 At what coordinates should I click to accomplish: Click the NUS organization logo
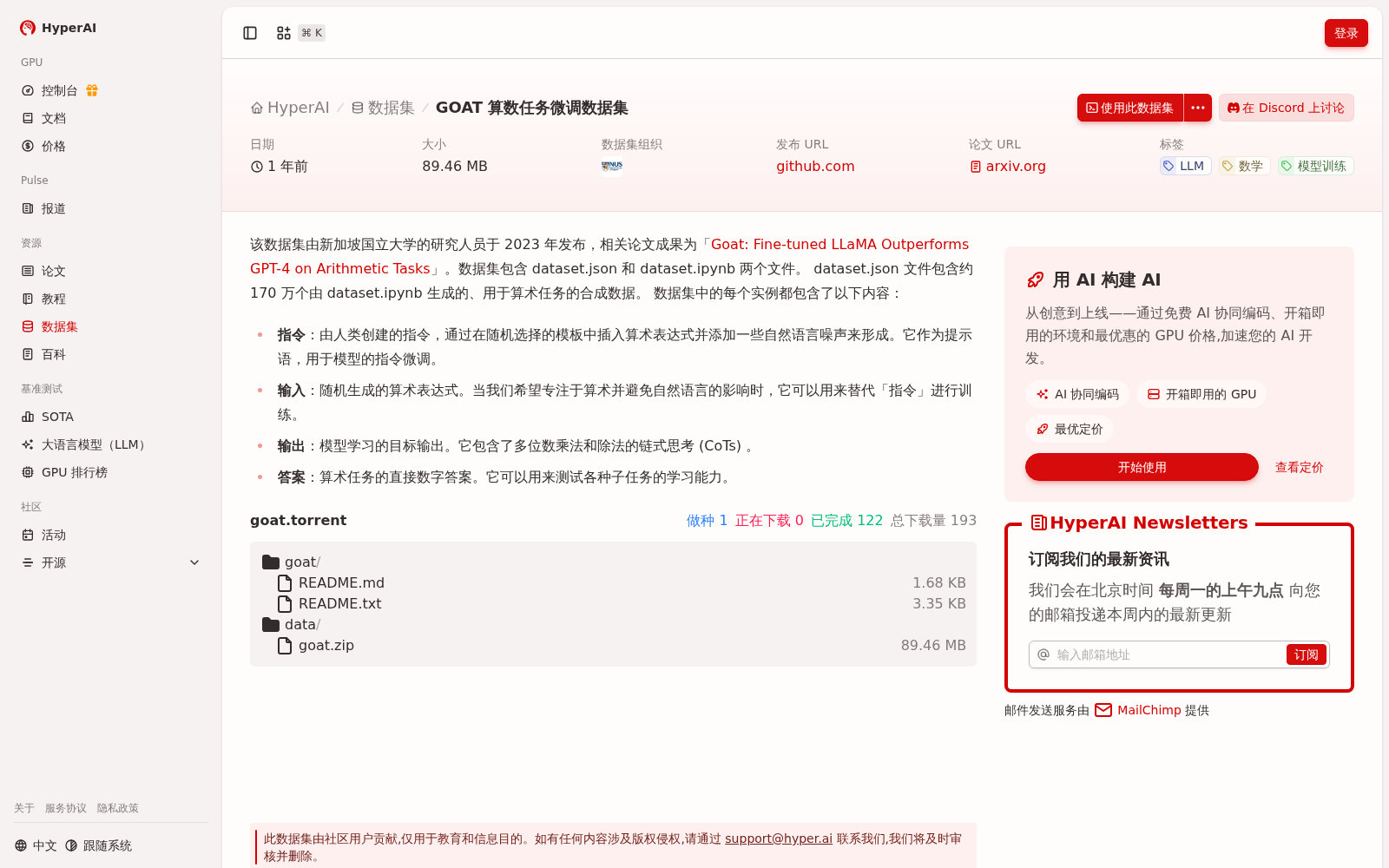[x=612, y=167]
